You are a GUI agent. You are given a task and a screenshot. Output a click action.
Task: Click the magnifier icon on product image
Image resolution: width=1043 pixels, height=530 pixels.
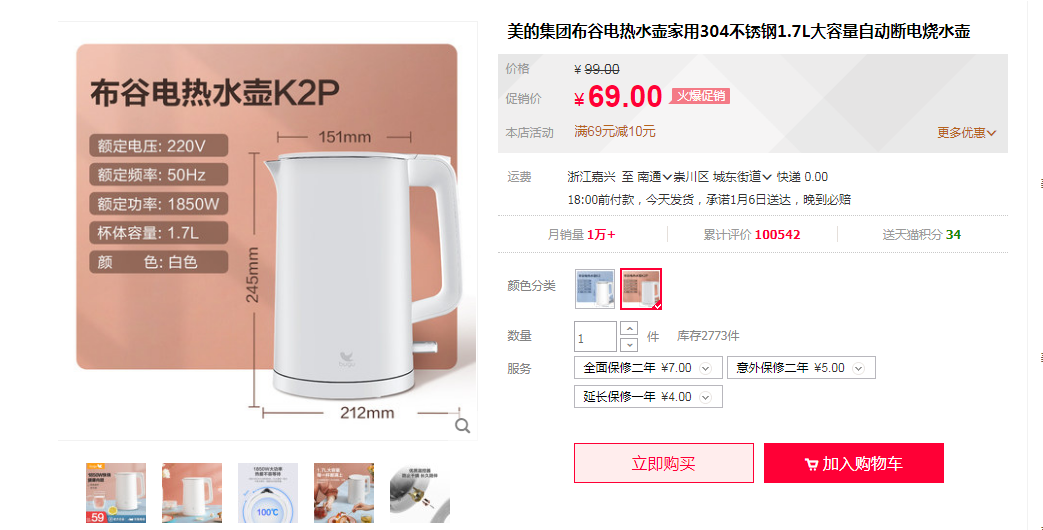click(x=462, y=426)
